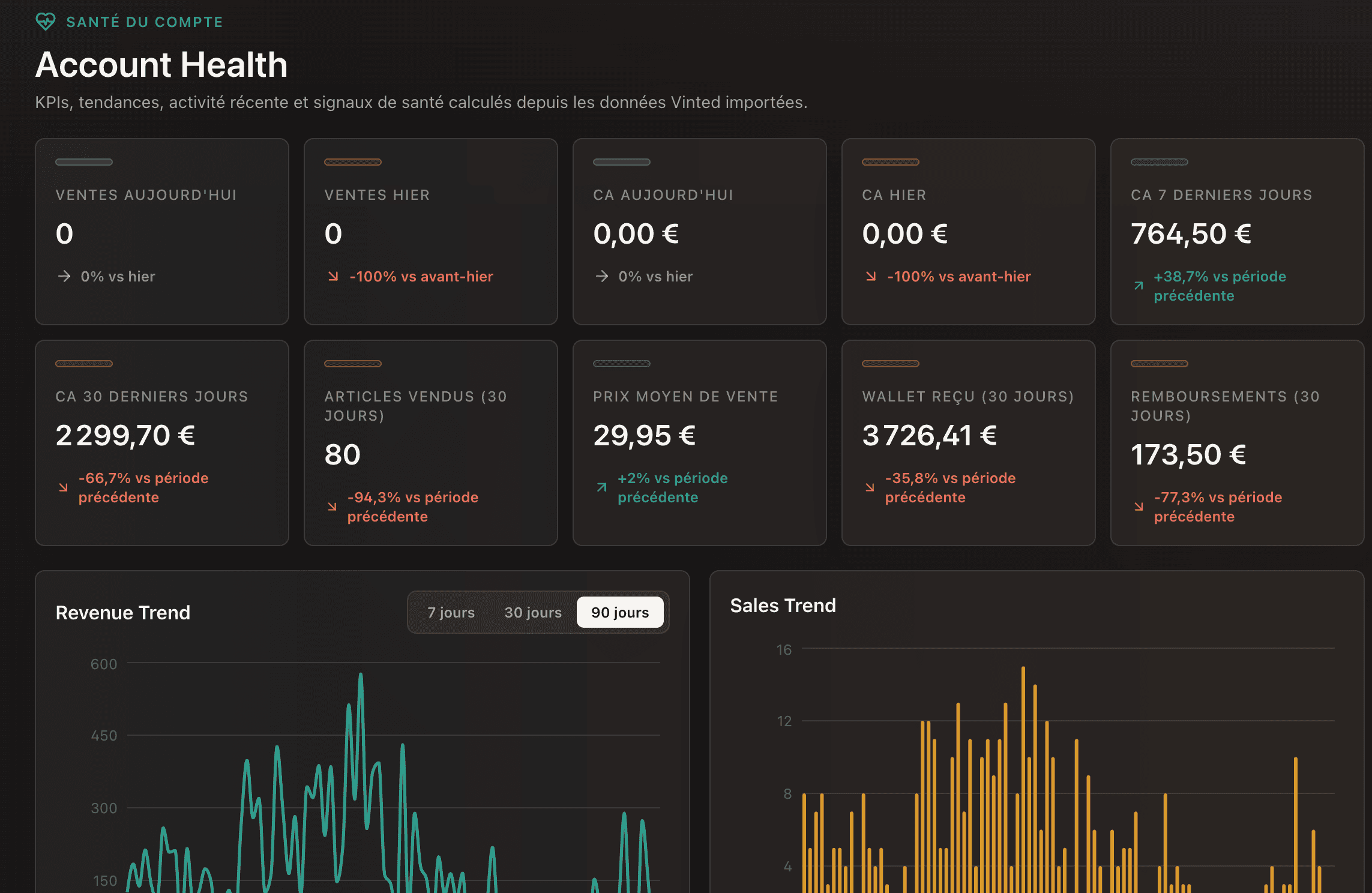Click 0% vs hier in CA aujourd'hui card

coord(655,277)
